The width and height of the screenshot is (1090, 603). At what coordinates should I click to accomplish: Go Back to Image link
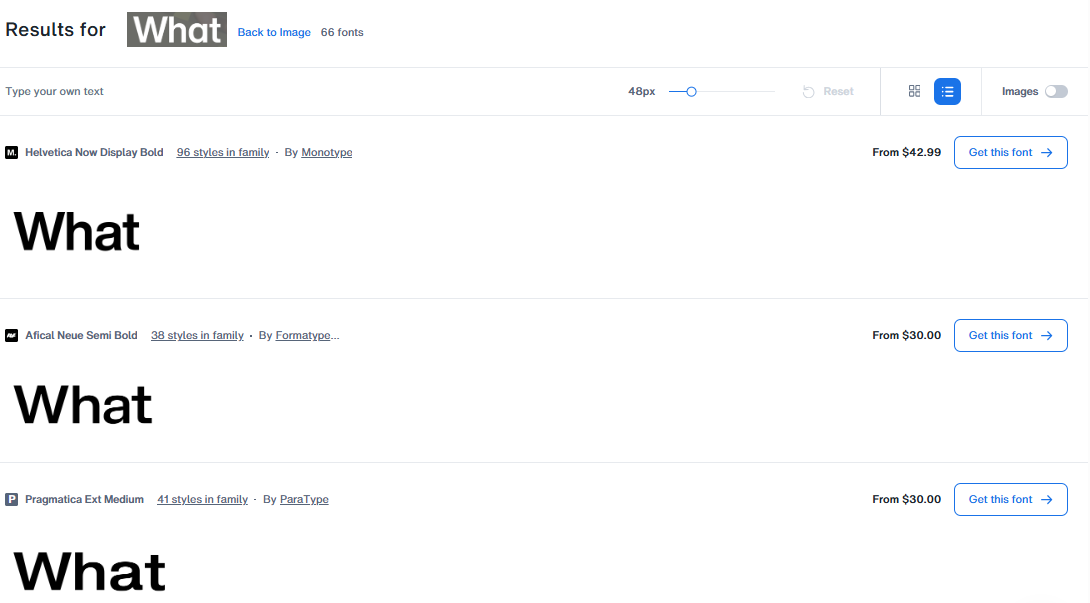(274, 32)
